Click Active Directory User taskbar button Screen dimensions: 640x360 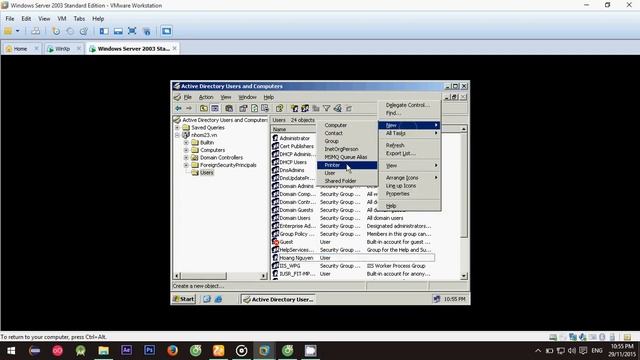point(278,299)
